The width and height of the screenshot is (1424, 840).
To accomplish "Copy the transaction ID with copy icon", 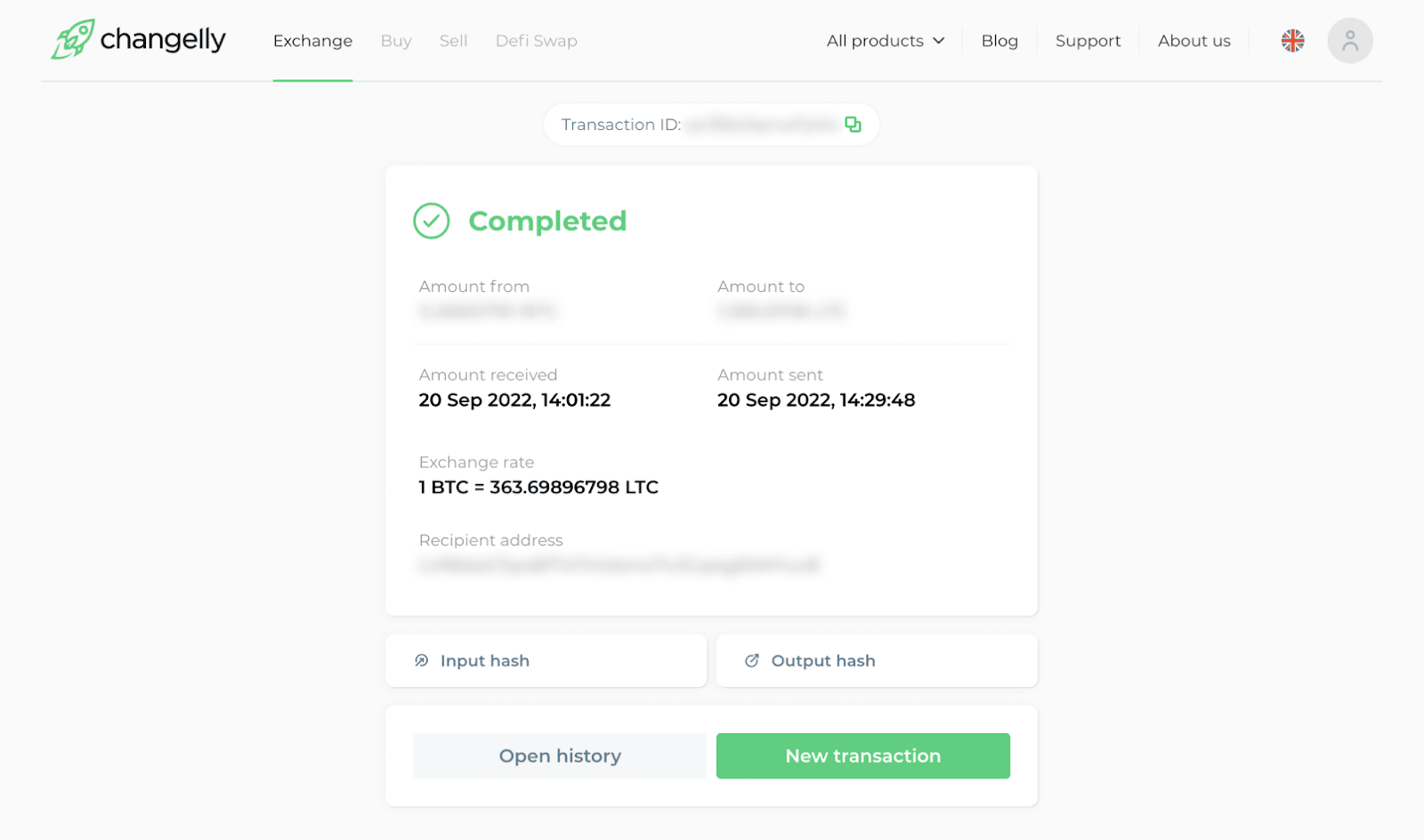I will (x=853, y=125).
